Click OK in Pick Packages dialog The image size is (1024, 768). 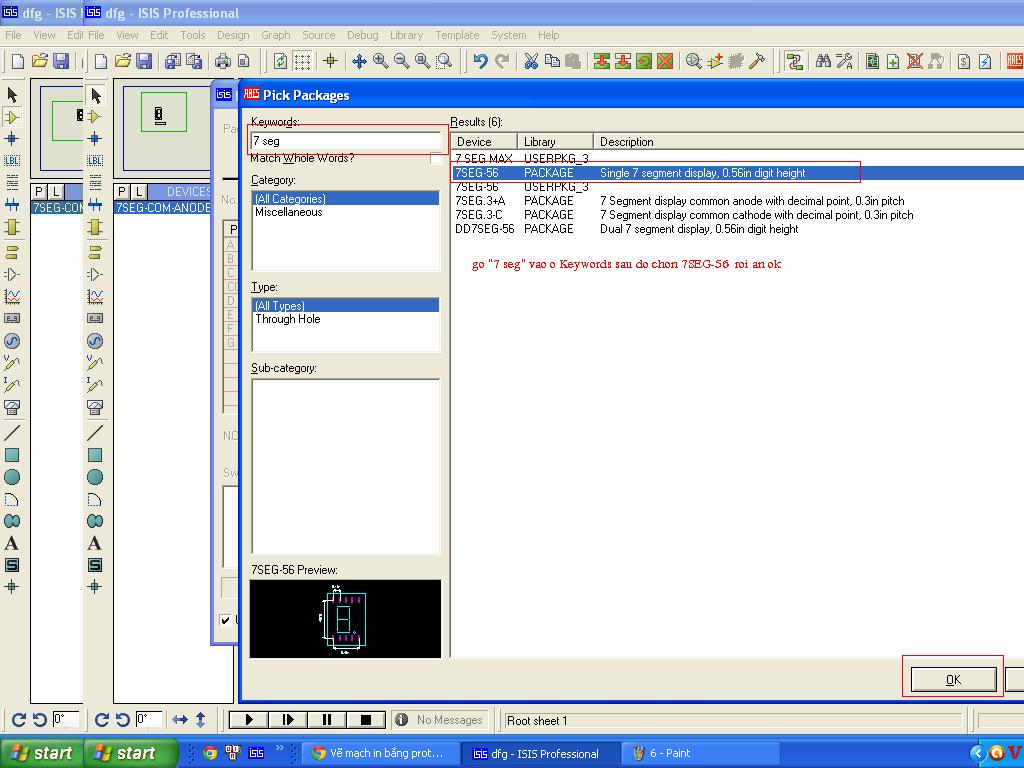(953, 679)
